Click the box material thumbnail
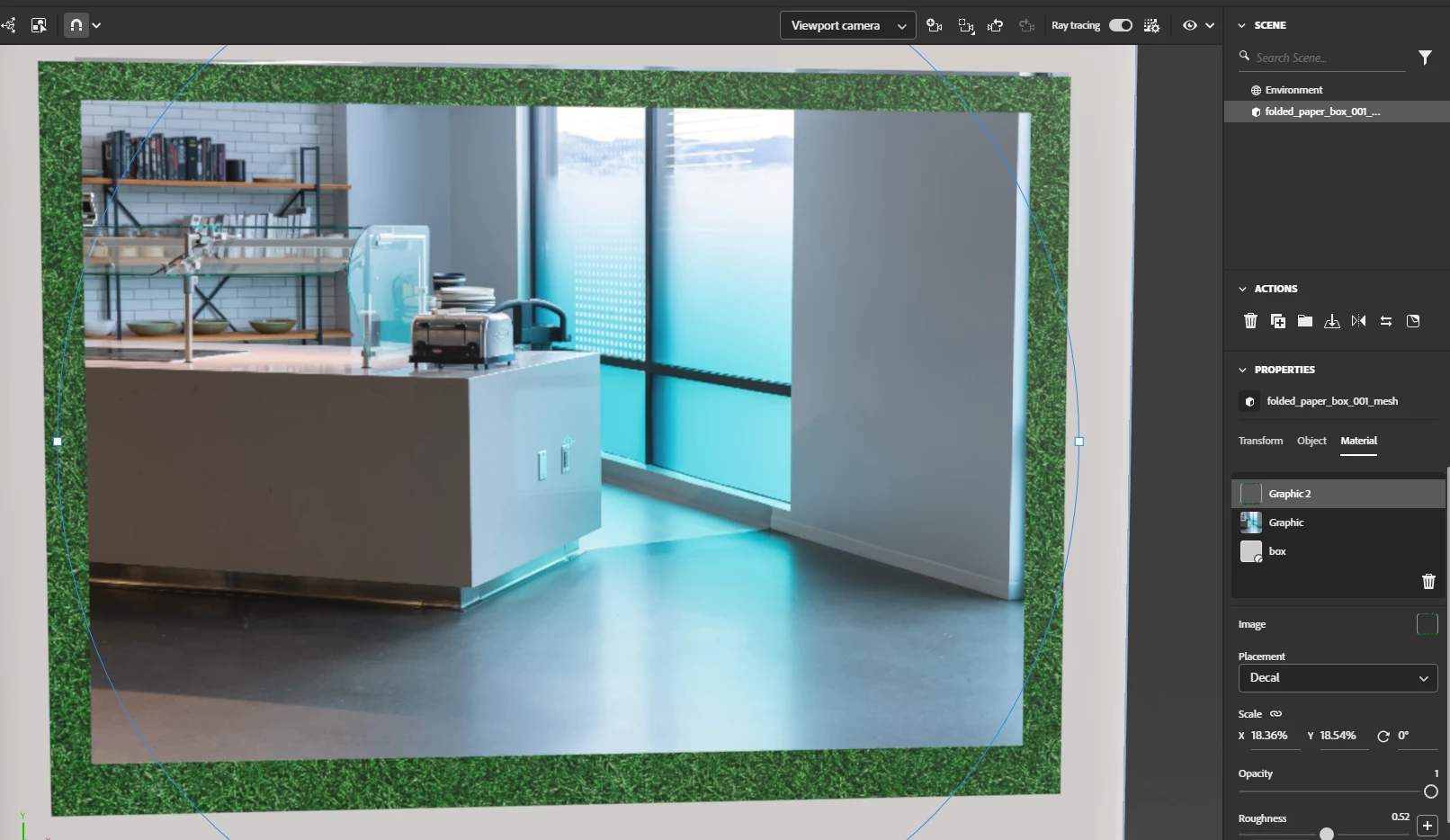This screenshot has width=1450, height=840. (x=1251, y=551)
